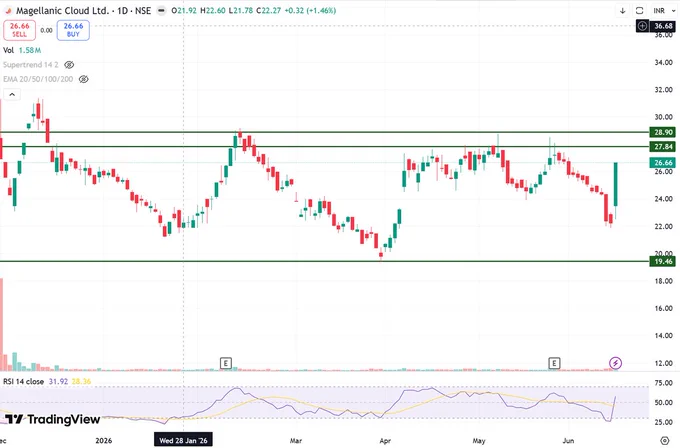
Task: Click the 2026 label on time axis
Action: 104,441
